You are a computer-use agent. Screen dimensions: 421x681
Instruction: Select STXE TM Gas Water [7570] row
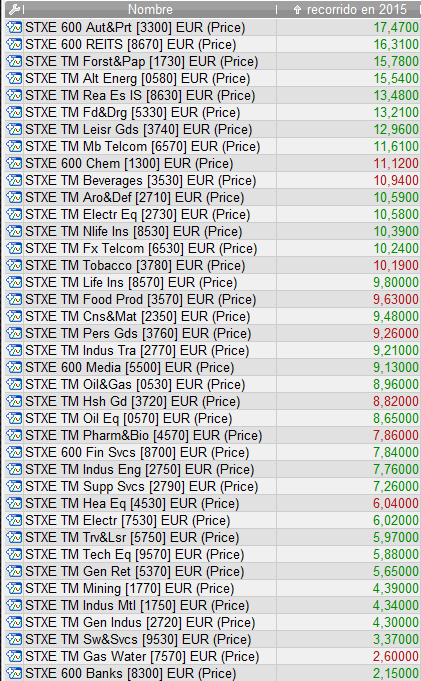[212, 656]
